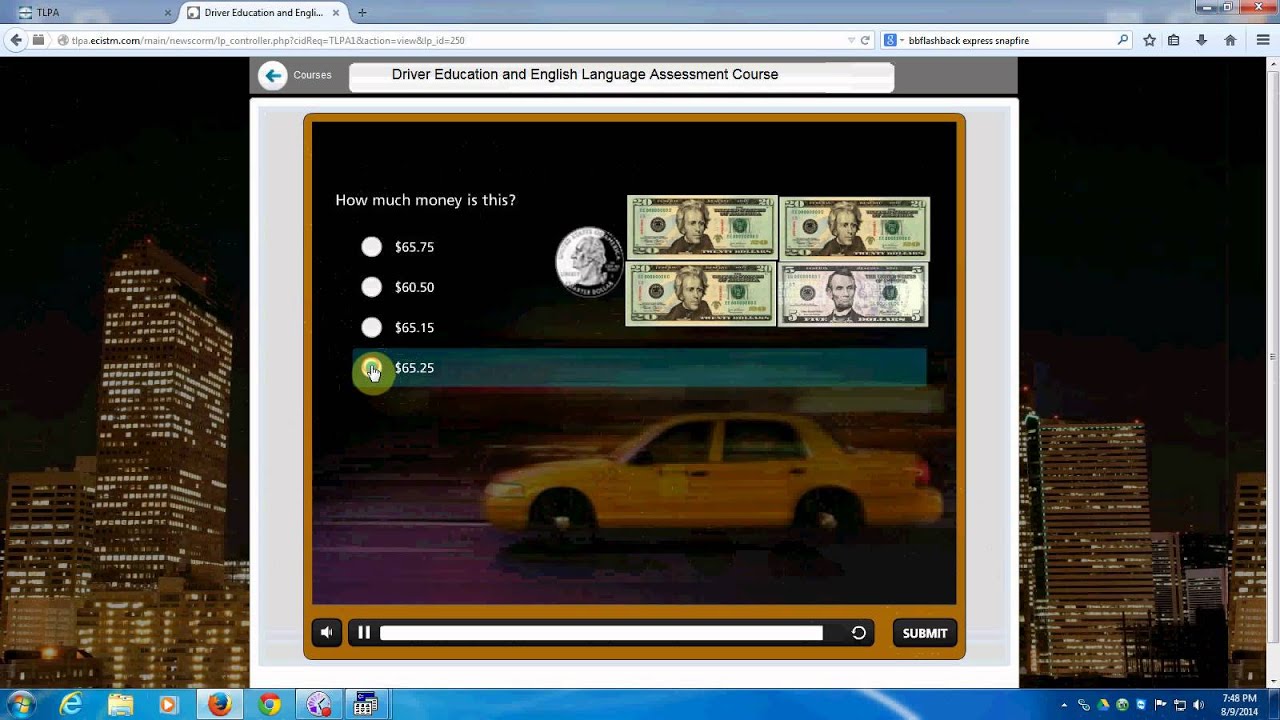Show the bookmarks list
Viewport: 1280px width, 720px height.
[x=1174, y=40]
